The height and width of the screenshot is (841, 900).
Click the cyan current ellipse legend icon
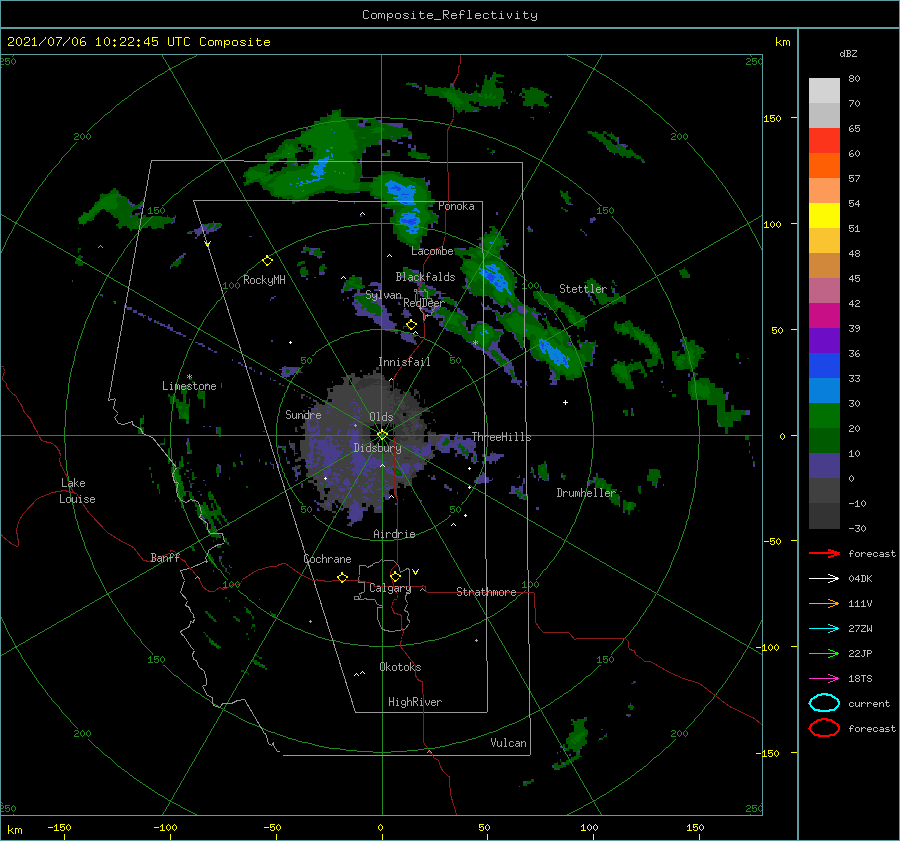coord(824,703)
